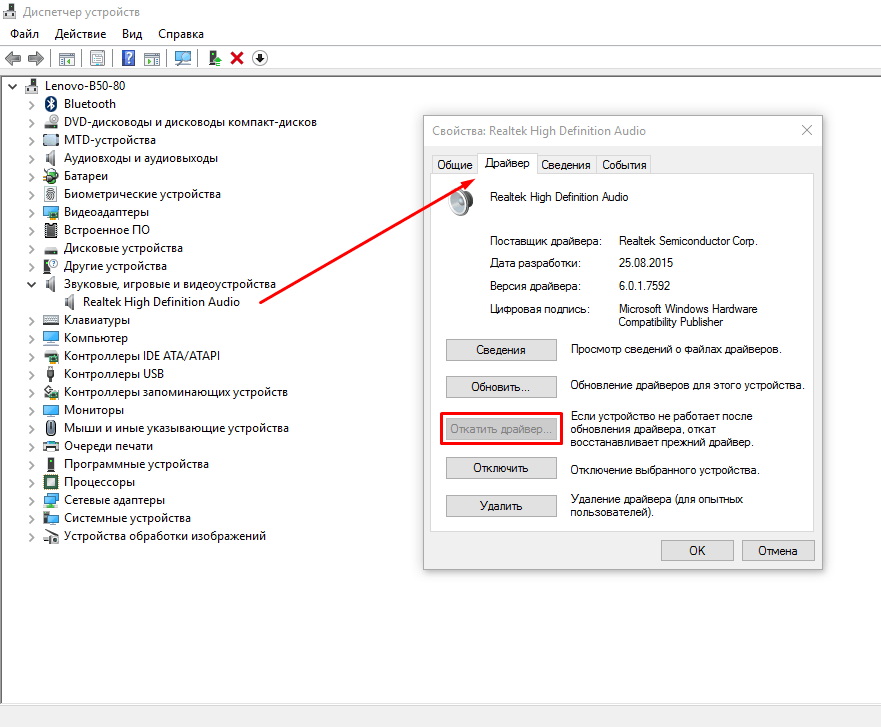Expand Программные устройства category
The image size is (881, 727).
[x=31, y=465]
